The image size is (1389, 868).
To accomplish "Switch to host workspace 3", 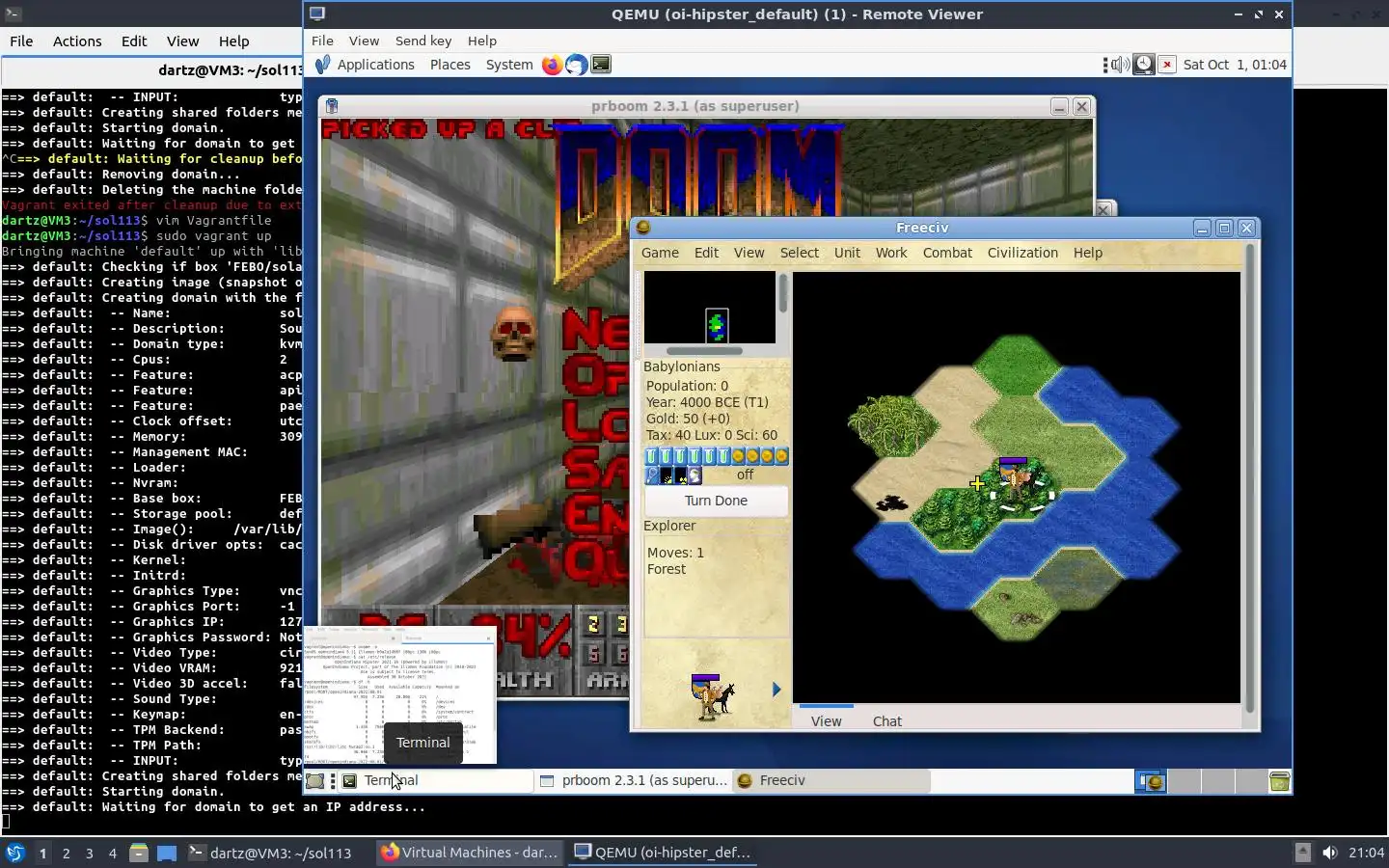I will [89, 853].
